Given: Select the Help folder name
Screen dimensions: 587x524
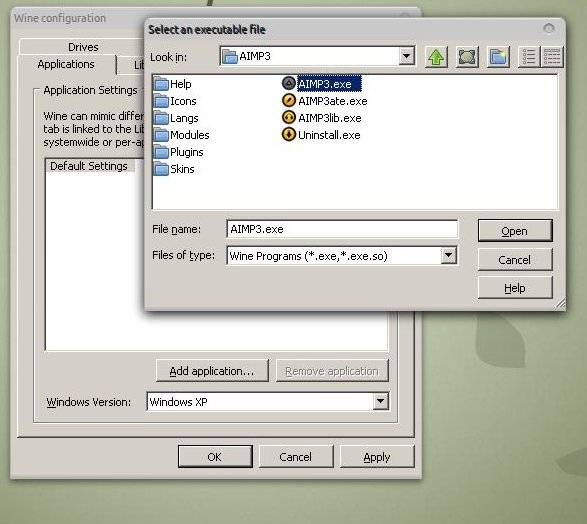Looking at the screenshot, I should (x=180, y=84).
